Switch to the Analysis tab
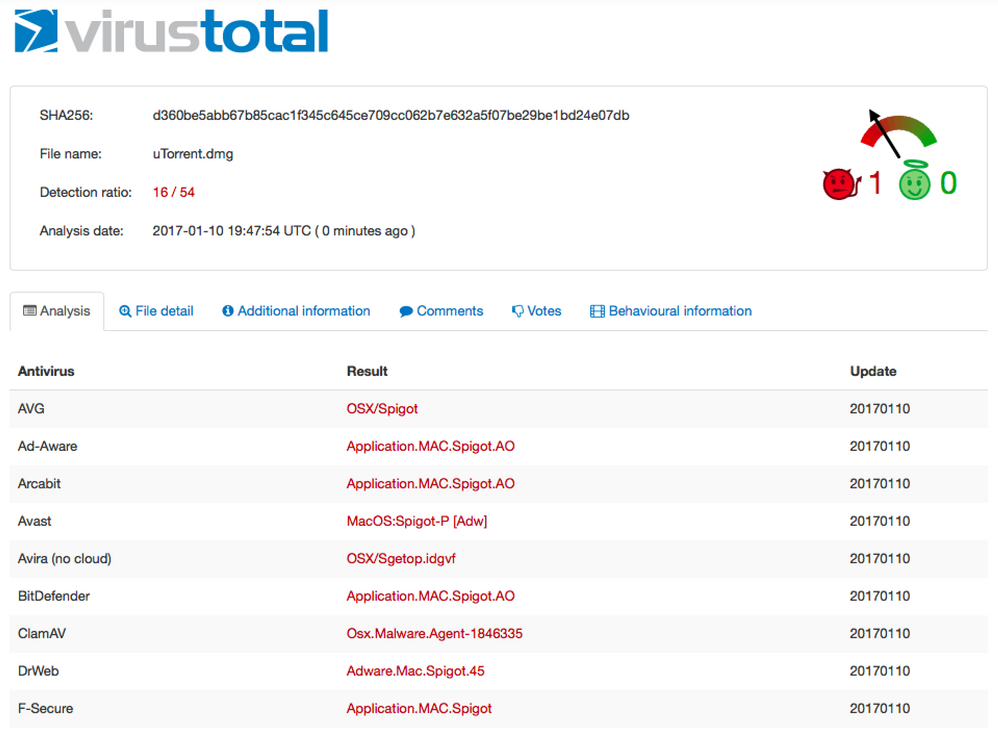The image size is (998, 734). [57, 311]
